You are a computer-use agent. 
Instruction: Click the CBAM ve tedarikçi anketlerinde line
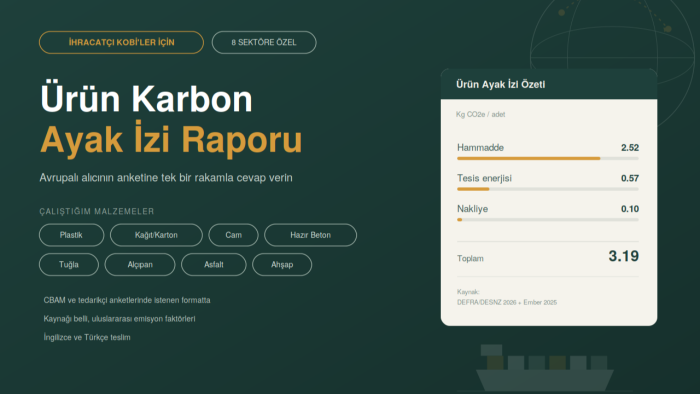point(127,300)
